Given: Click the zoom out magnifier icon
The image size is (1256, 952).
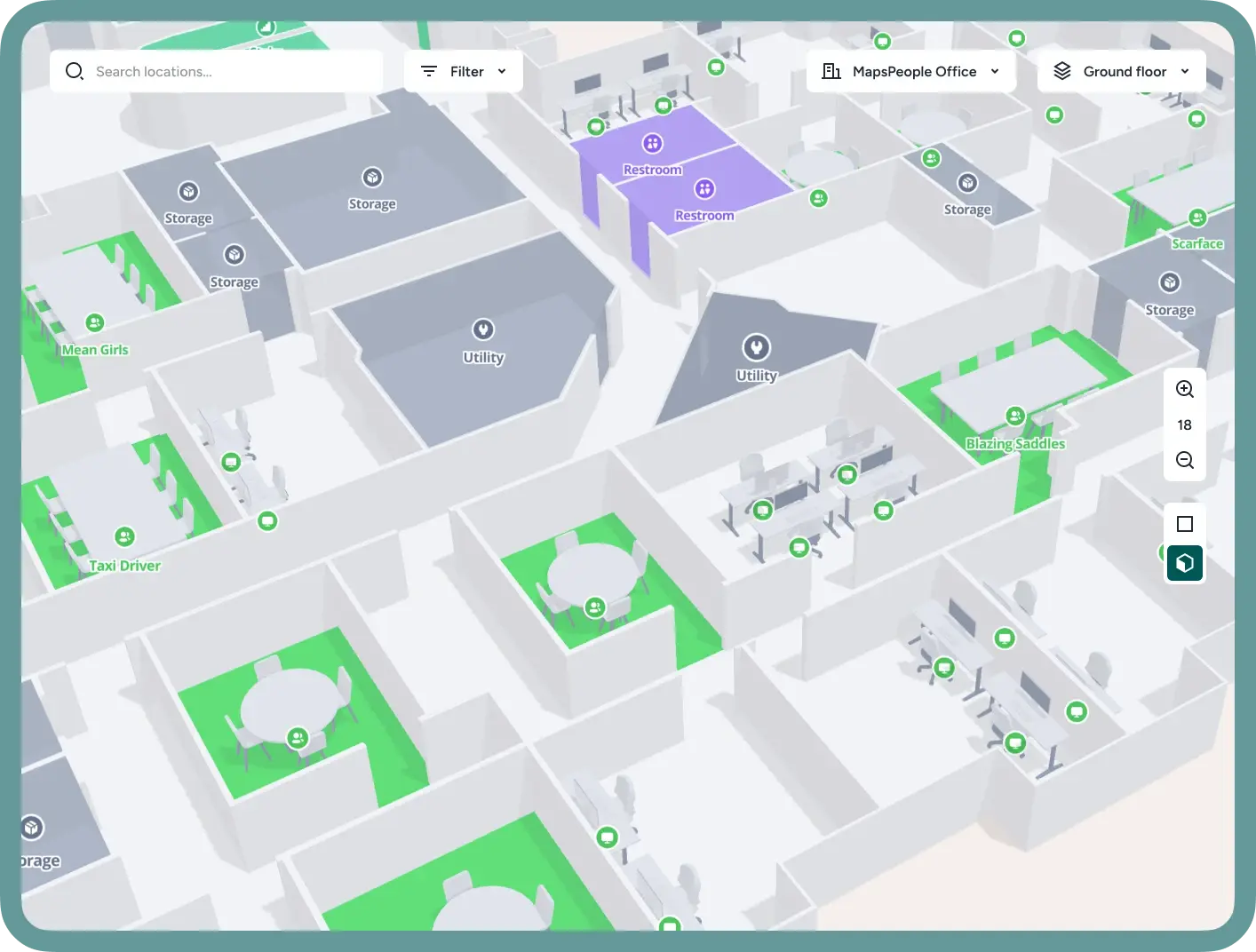Looking at the screenshot, I should point(1184,460).
